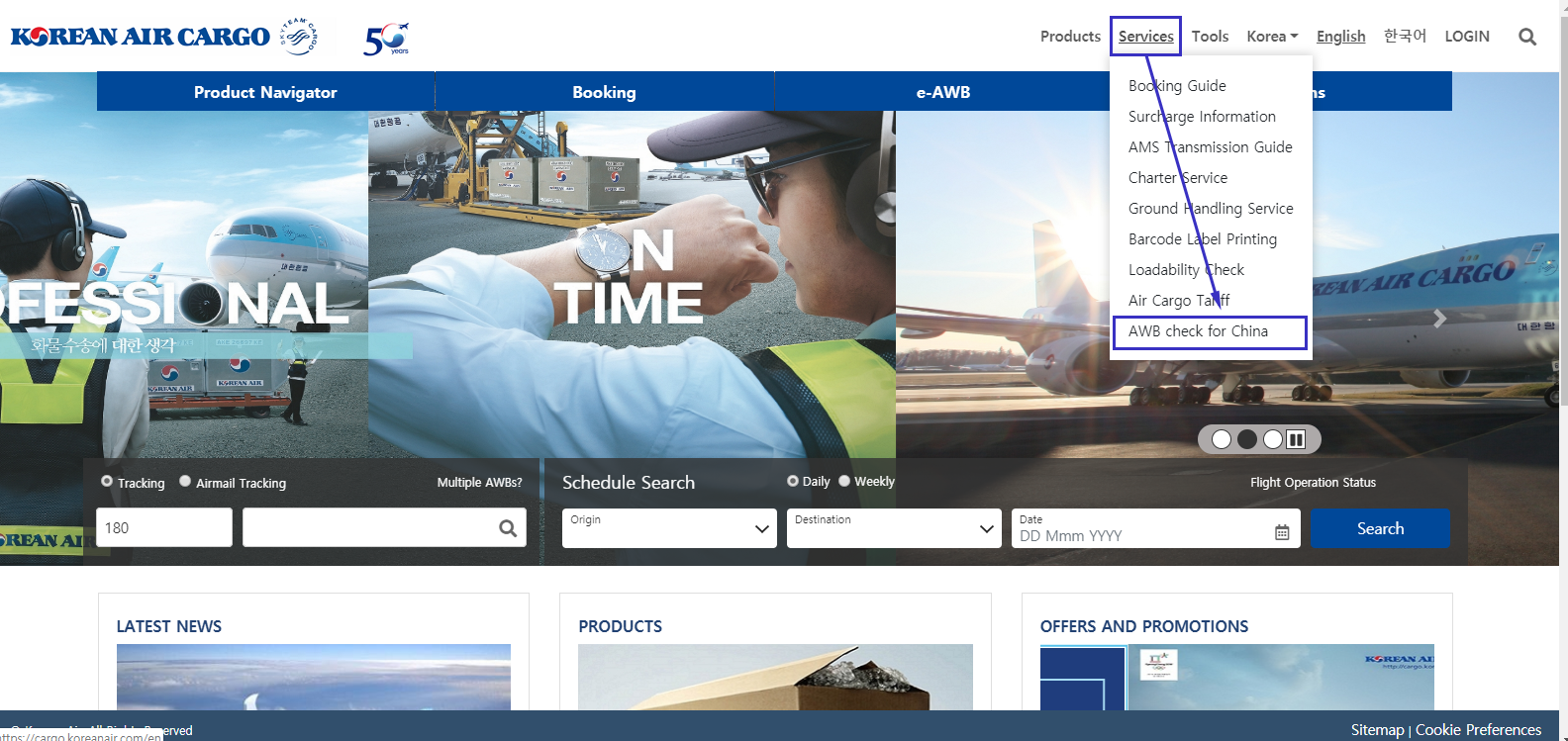Show the third banner slide dot
This screenshot has width=1568, height=741.
point(1273,439)
